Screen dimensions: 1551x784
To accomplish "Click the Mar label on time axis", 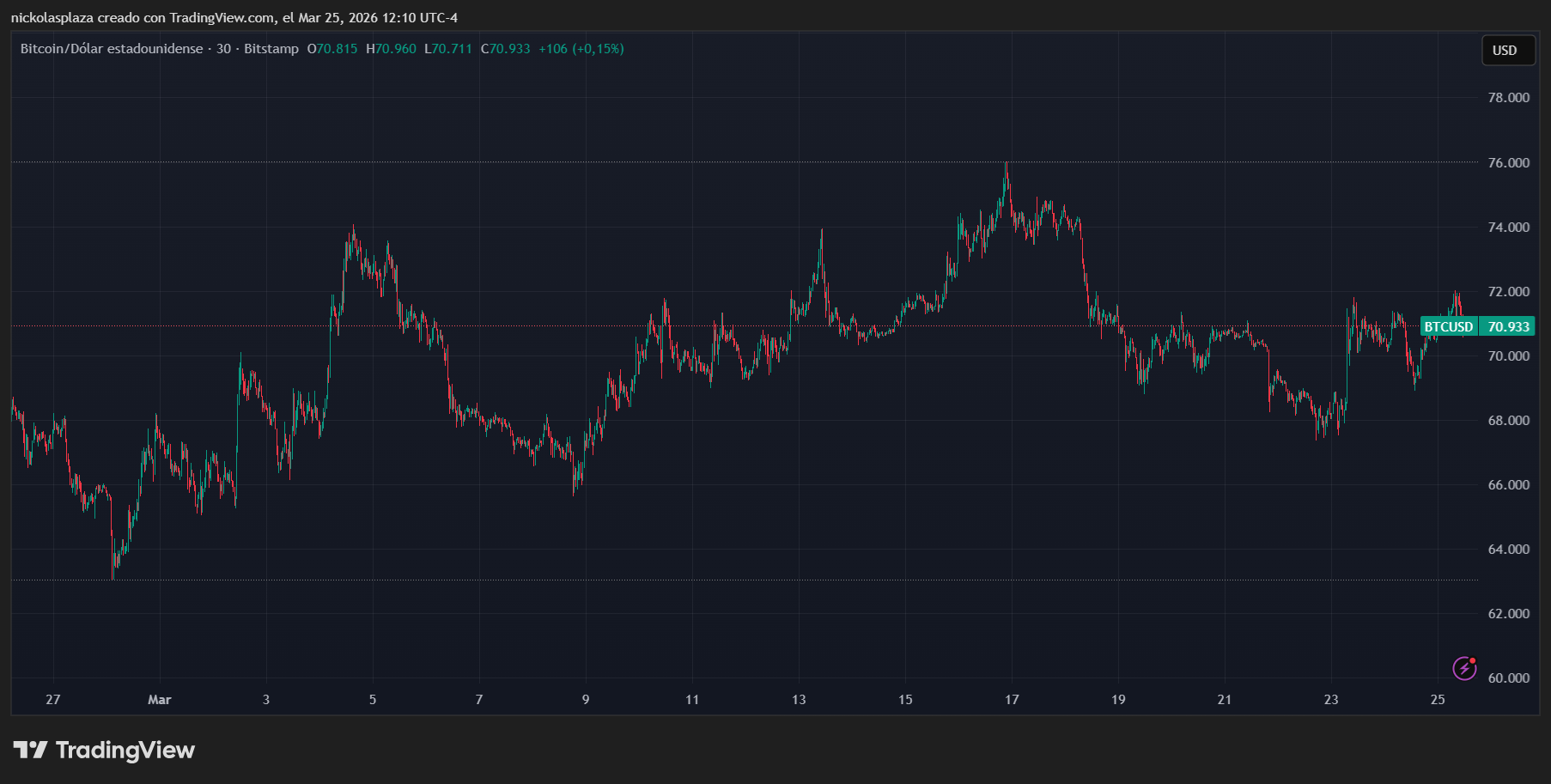I will tap(159, 700).
